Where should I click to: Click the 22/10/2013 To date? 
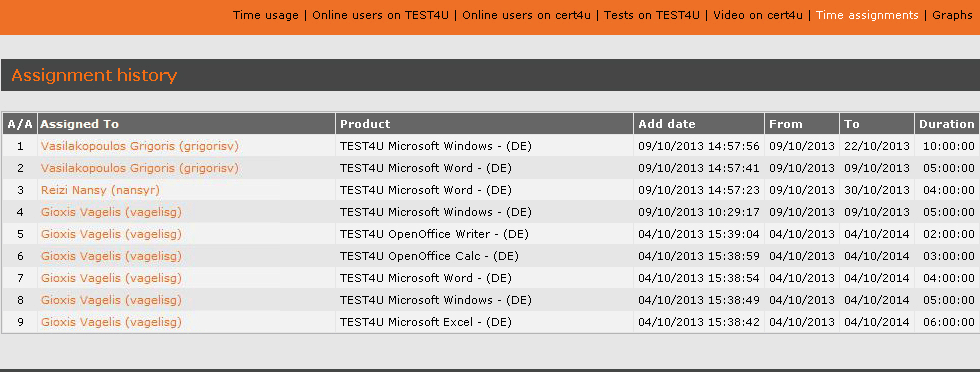(877, 146)
